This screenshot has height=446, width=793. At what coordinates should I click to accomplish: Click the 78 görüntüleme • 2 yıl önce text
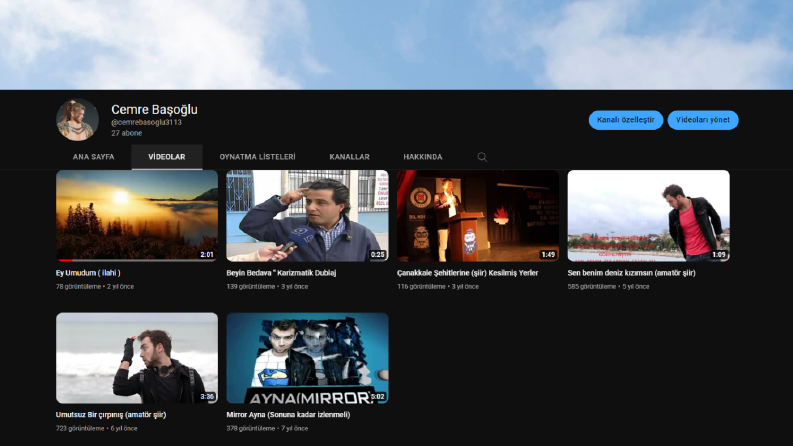pyautogui.click(x=95, y=287)
